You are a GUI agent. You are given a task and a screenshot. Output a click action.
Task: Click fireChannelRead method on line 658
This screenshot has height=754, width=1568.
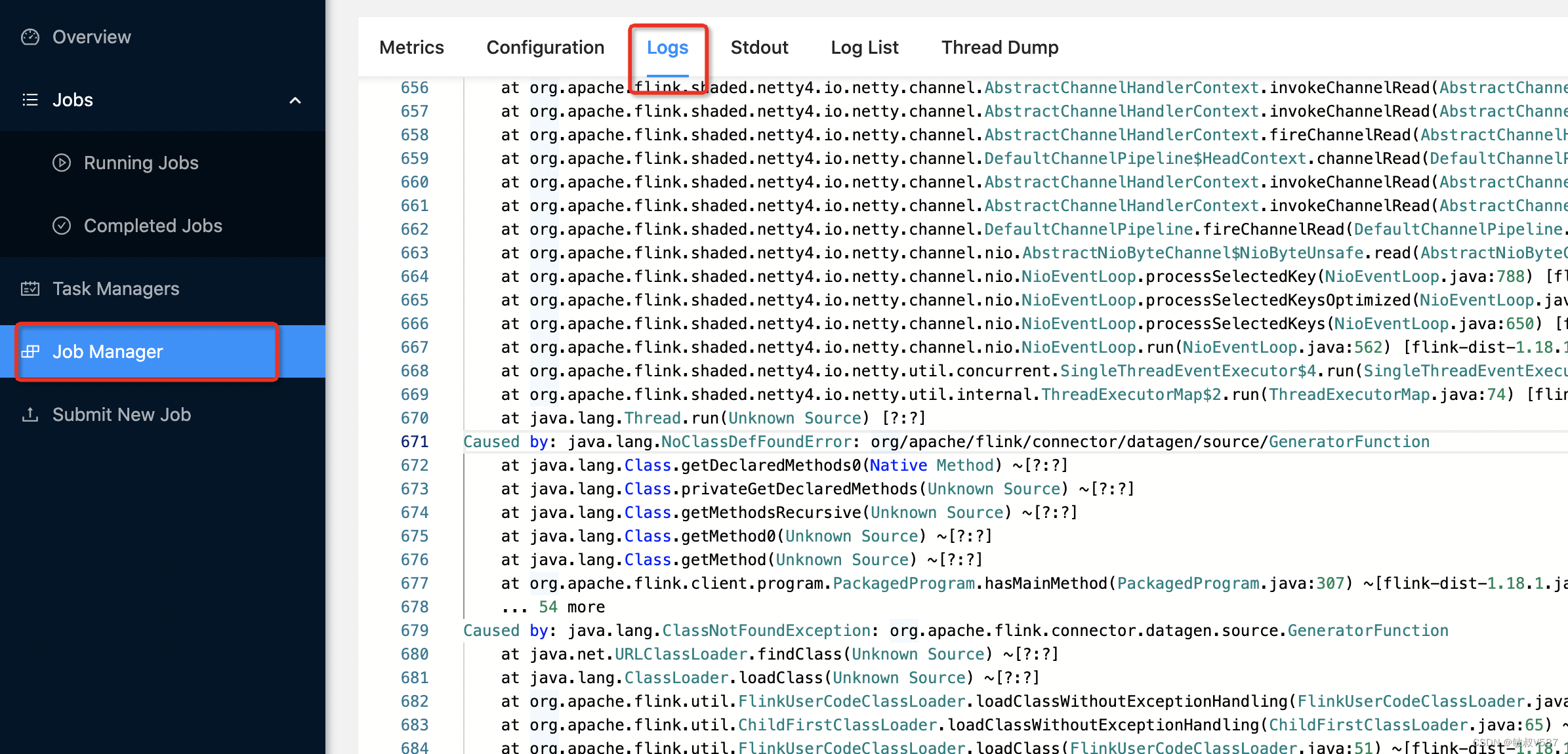point(1340,135)
